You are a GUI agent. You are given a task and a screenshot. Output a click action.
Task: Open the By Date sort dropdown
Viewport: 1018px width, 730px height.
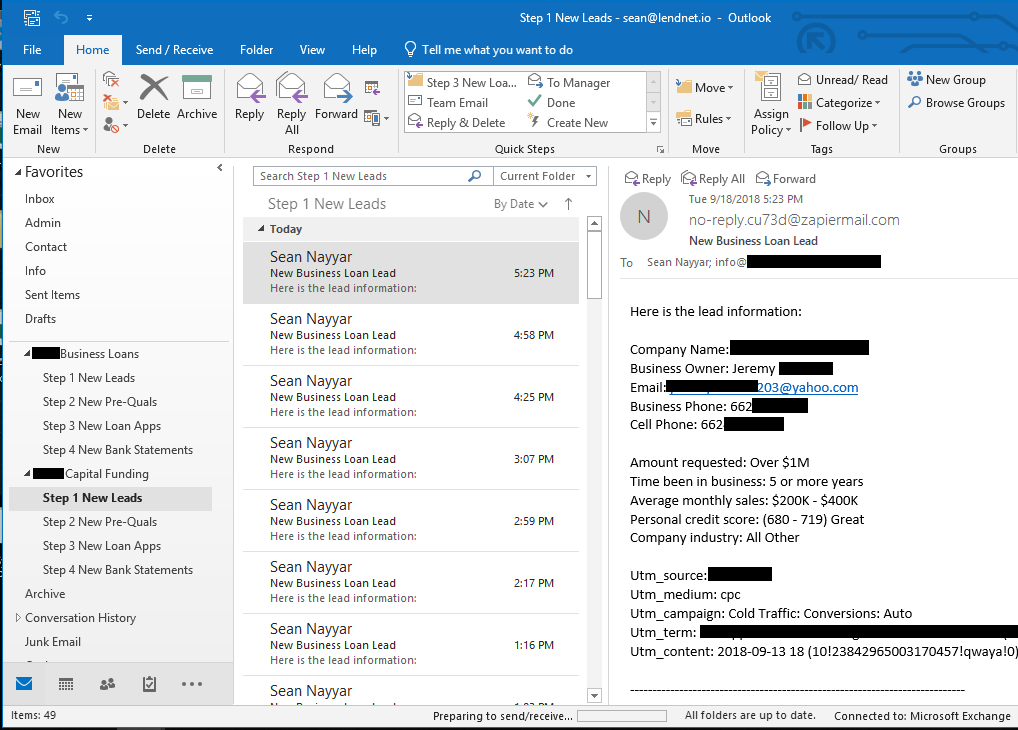point(521,204)
